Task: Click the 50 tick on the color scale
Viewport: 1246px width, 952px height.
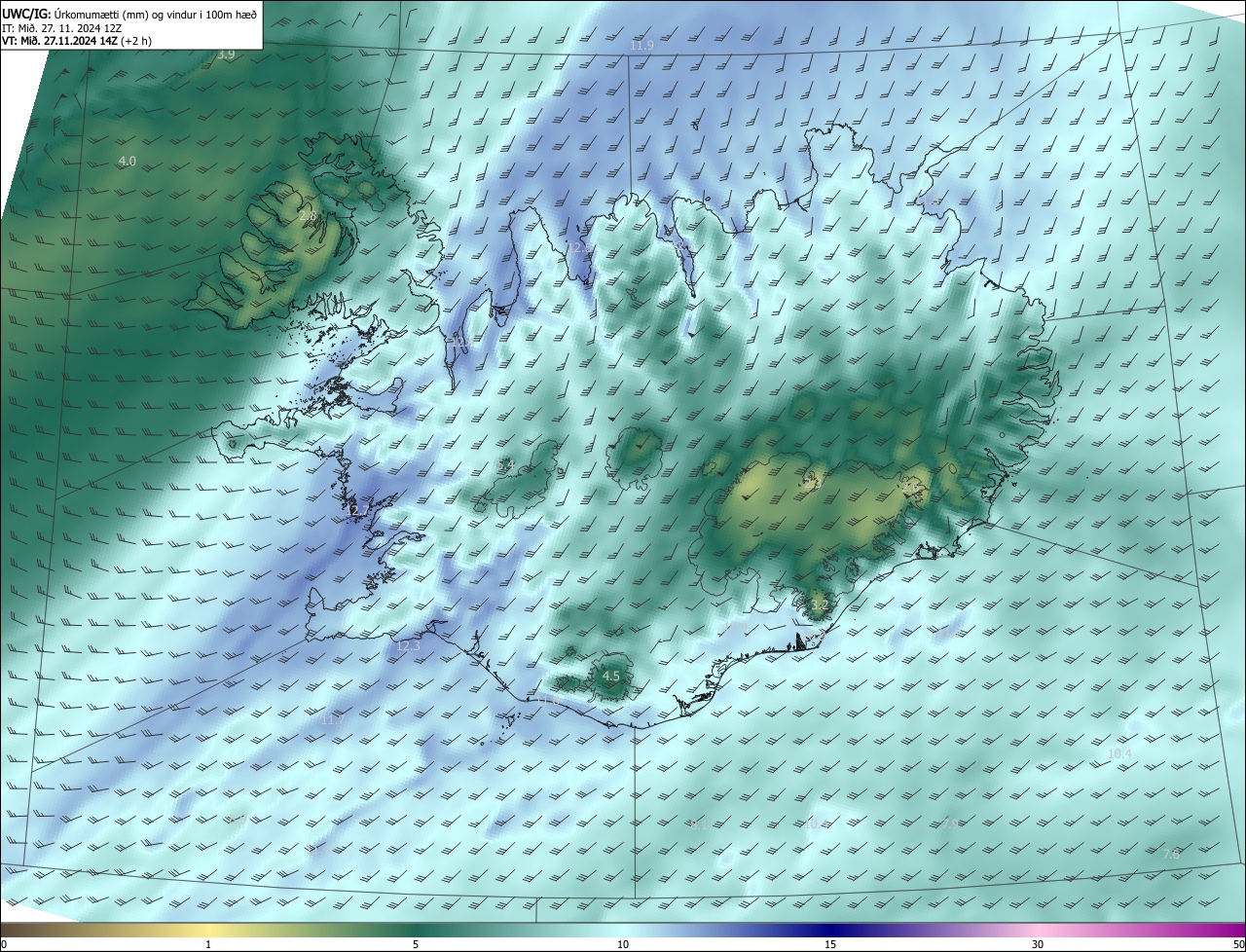Action: point(1238,944)
